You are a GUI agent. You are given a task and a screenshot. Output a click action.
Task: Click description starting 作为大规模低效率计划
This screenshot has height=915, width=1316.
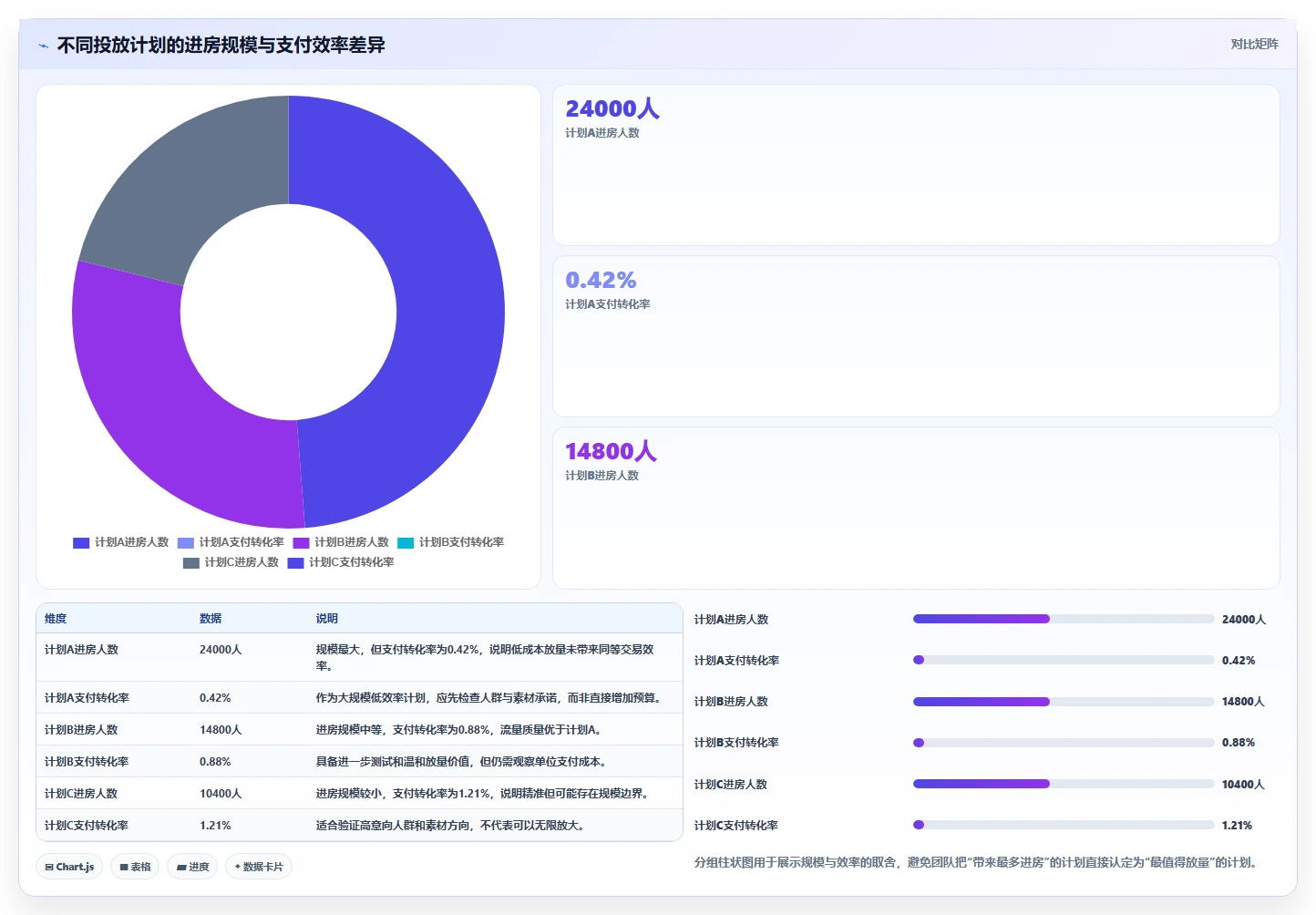(x=488, y=698)
